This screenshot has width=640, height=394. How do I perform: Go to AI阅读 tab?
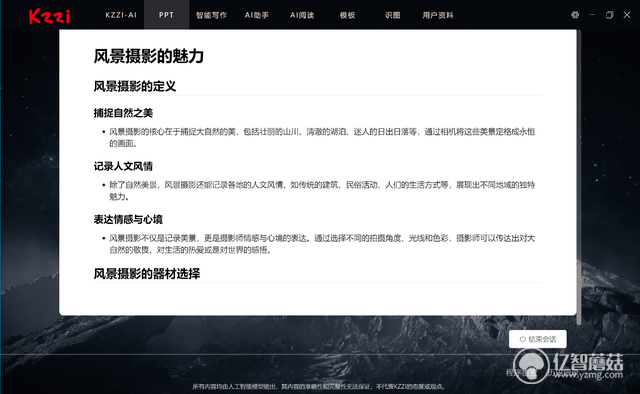click(302, 15)
